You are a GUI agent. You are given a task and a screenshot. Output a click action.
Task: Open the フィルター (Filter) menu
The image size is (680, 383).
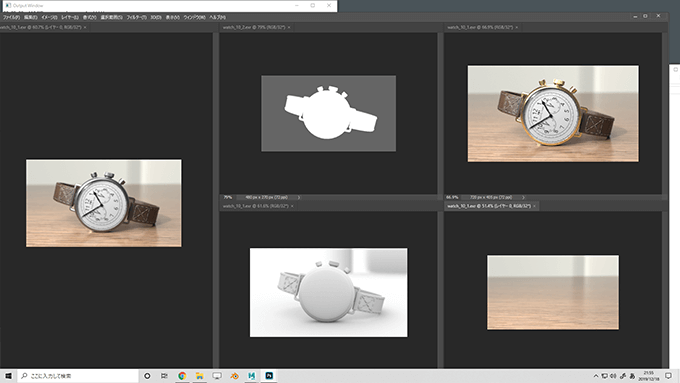[137, 17]
